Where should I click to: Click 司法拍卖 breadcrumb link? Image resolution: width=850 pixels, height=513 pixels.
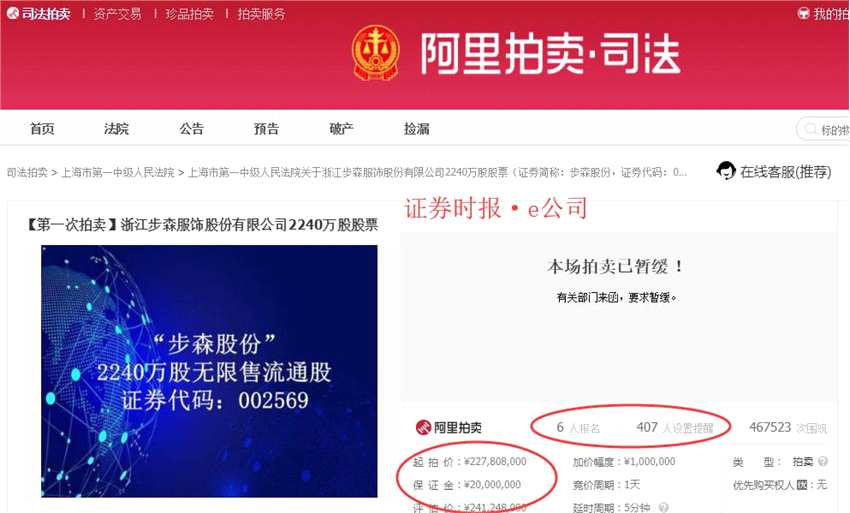pyautogui.click(x=27, y=172)
